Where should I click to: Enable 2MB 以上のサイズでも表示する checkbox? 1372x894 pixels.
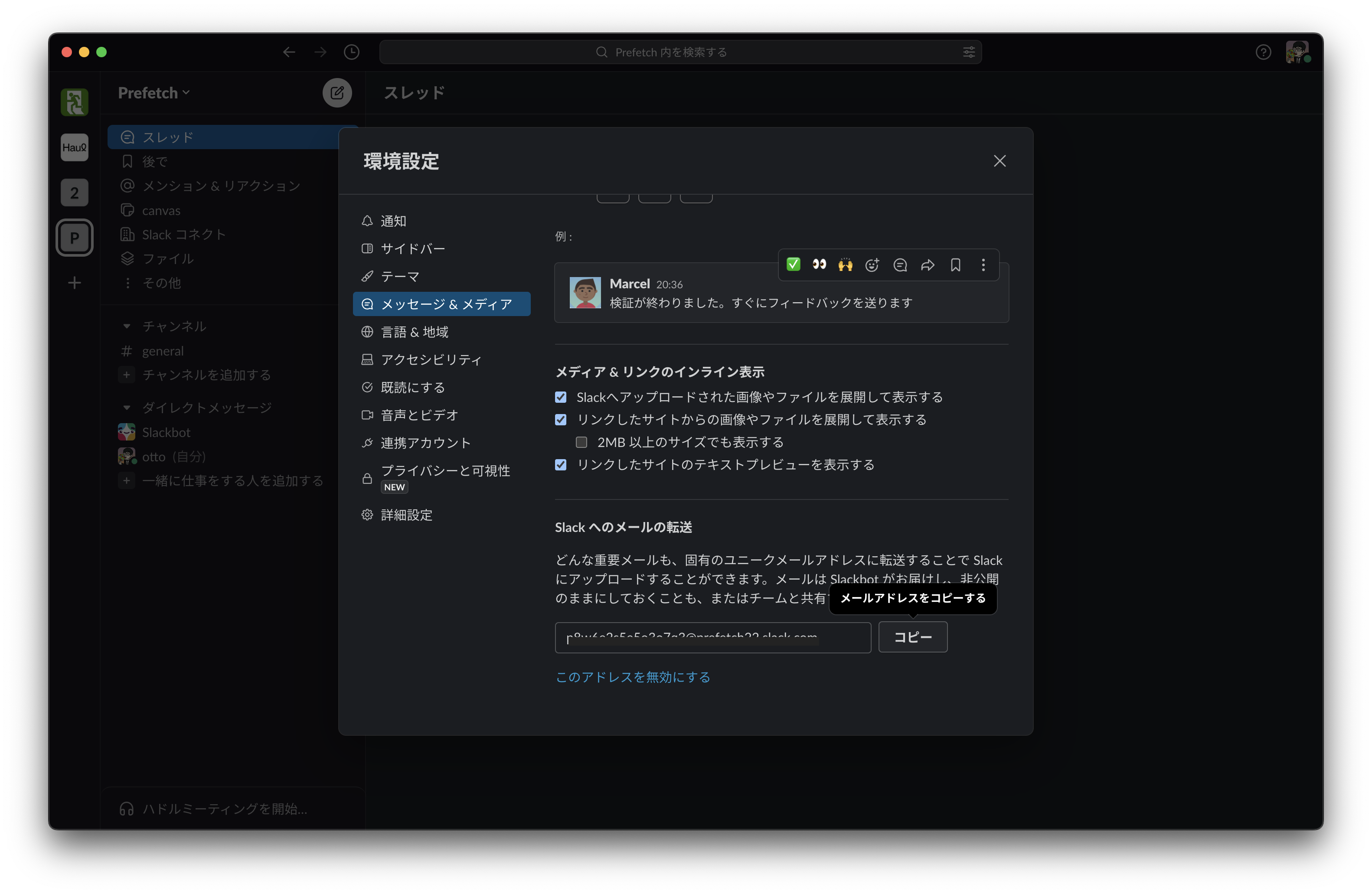click(x=581, y=442)
